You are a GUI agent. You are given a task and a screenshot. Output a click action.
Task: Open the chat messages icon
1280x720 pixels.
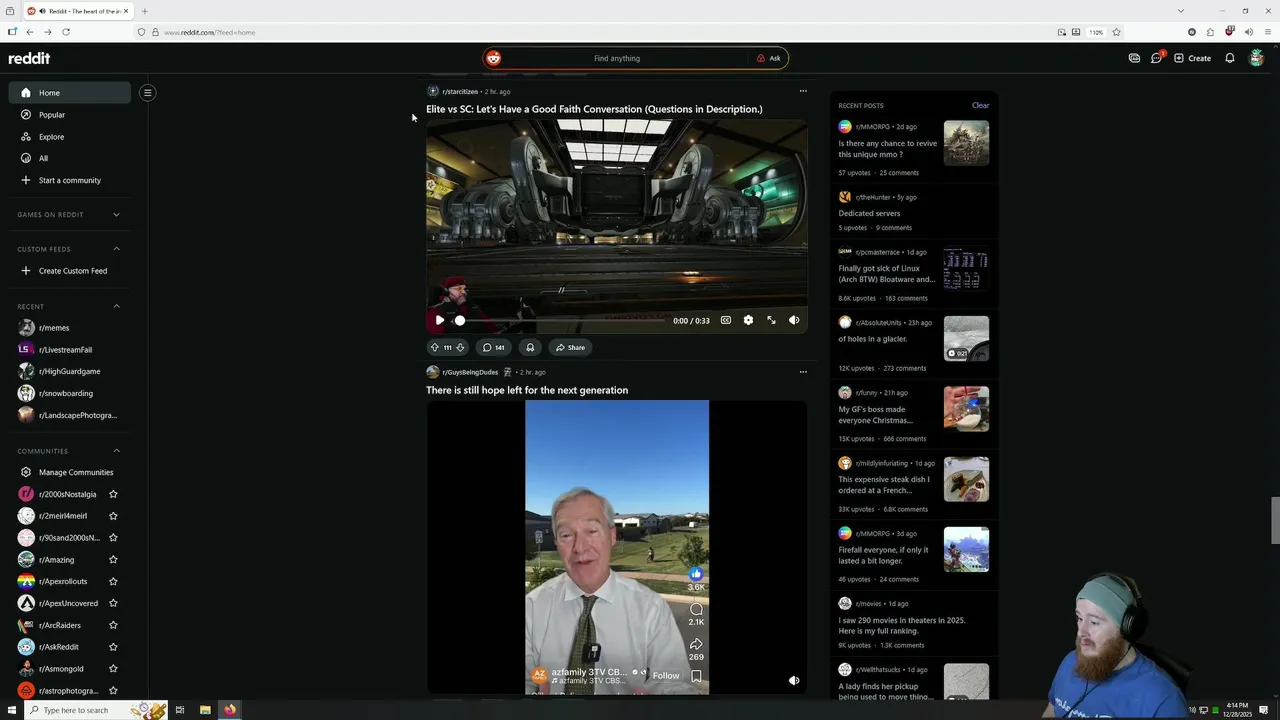click(x=1156, y=58)
